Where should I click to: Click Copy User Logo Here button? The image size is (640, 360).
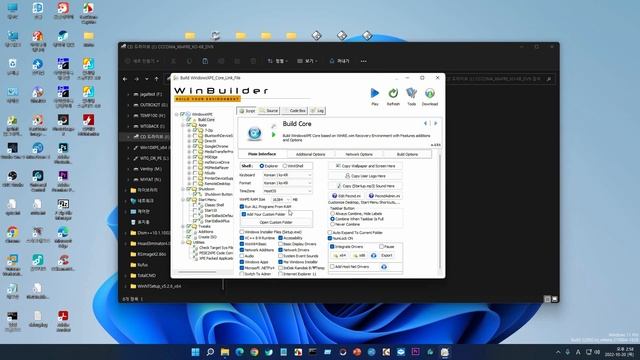(365, 176)
